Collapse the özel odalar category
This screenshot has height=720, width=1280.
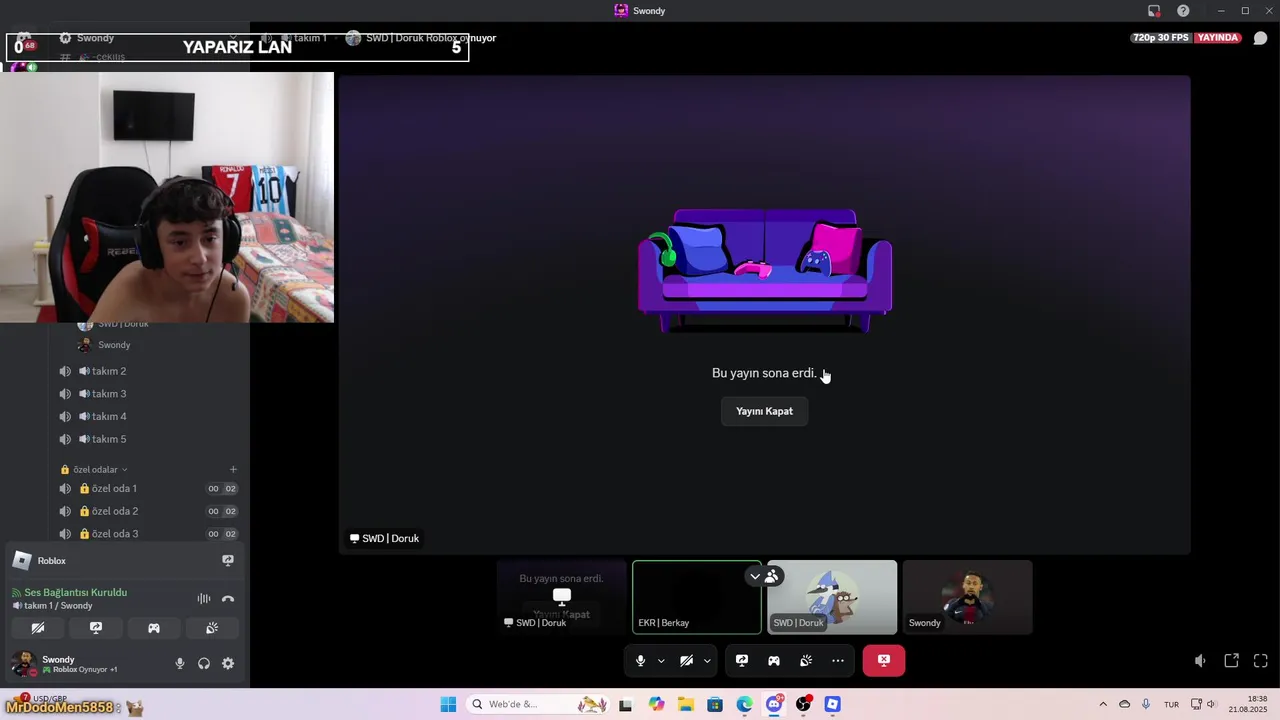[x=94, y=469]
